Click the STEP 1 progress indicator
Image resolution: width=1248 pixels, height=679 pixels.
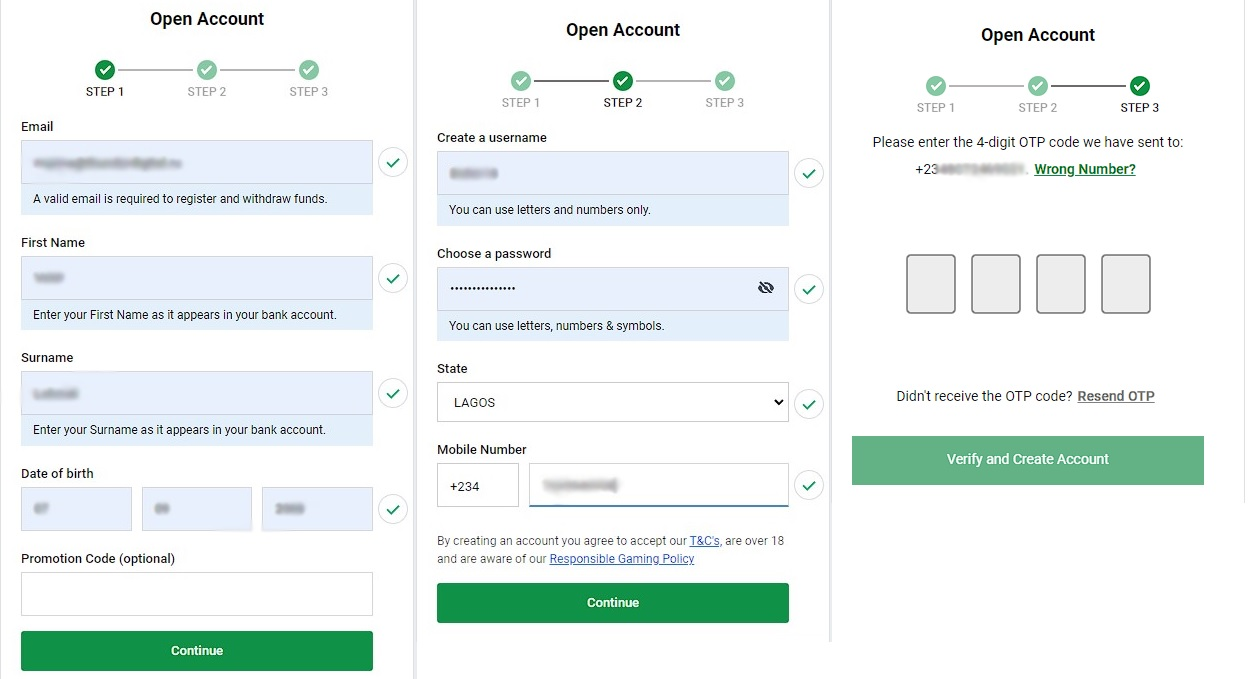point(105,70)
